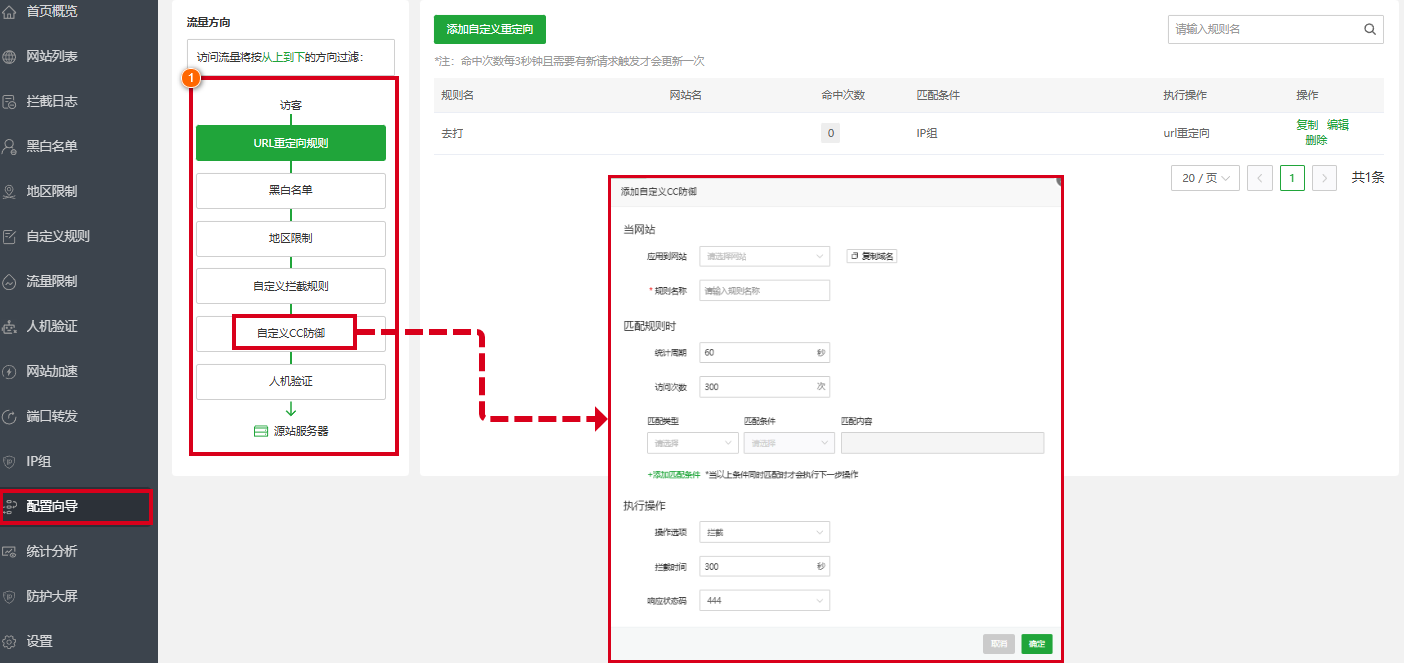Click 复制 link for rule 去打
The width and height of the screenshot is (1404, 663).
point(1307,125)
